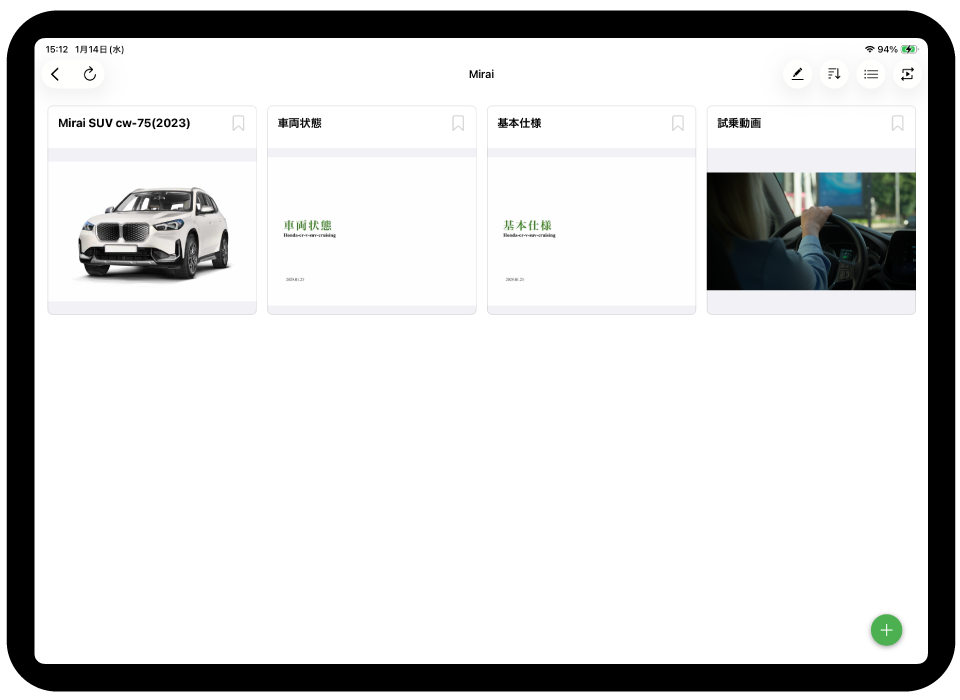
Task: Tap the refresh icon
Action: pos(90,74)
